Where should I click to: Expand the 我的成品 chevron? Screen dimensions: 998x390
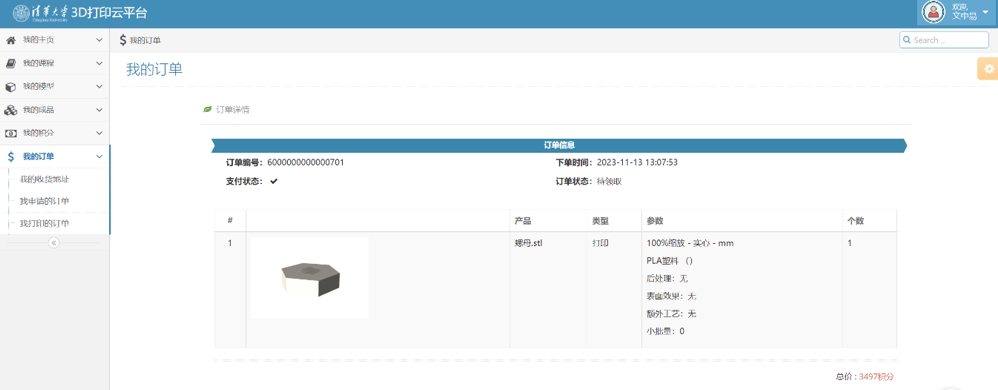99,110
